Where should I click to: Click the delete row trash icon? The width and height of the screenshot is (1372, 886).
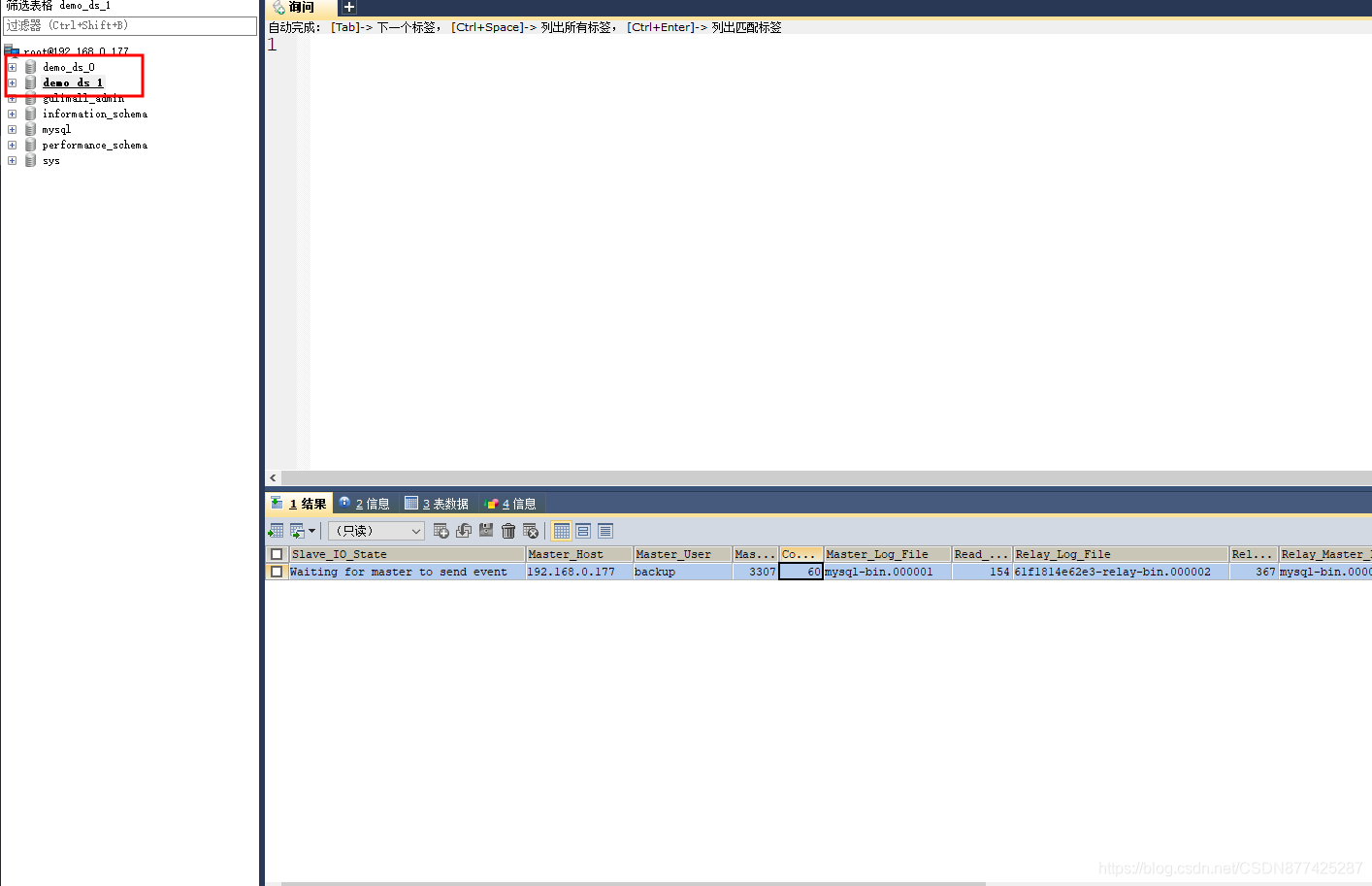tap(508, 531)
